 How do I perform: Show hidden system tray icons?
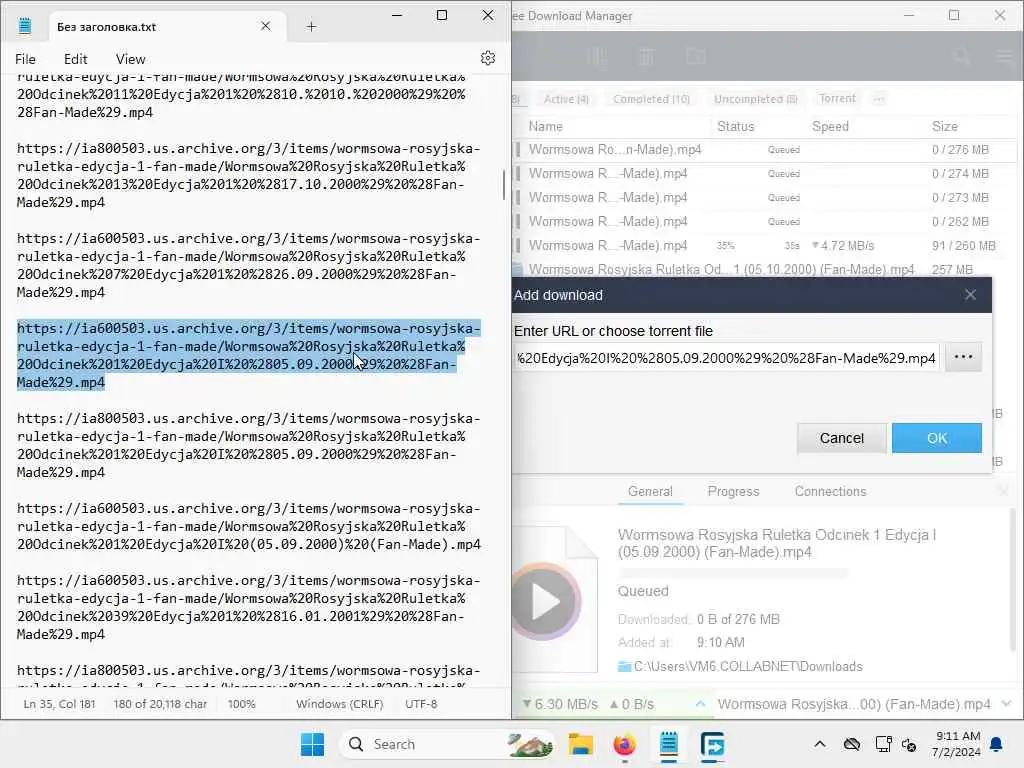pos(820,744)
